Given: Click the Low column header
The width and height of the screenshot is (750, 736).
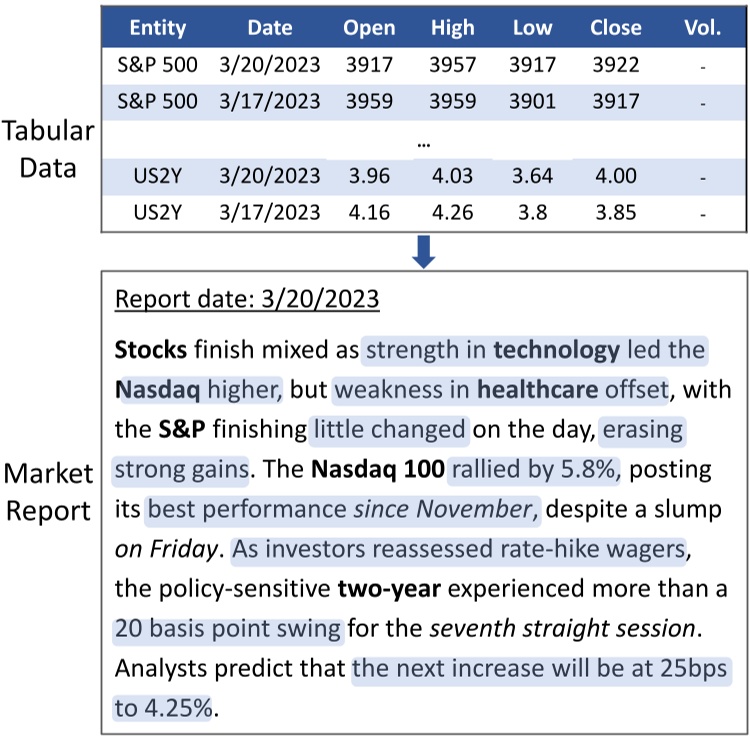Looking at the screenshot, I should tap(531, 27).
